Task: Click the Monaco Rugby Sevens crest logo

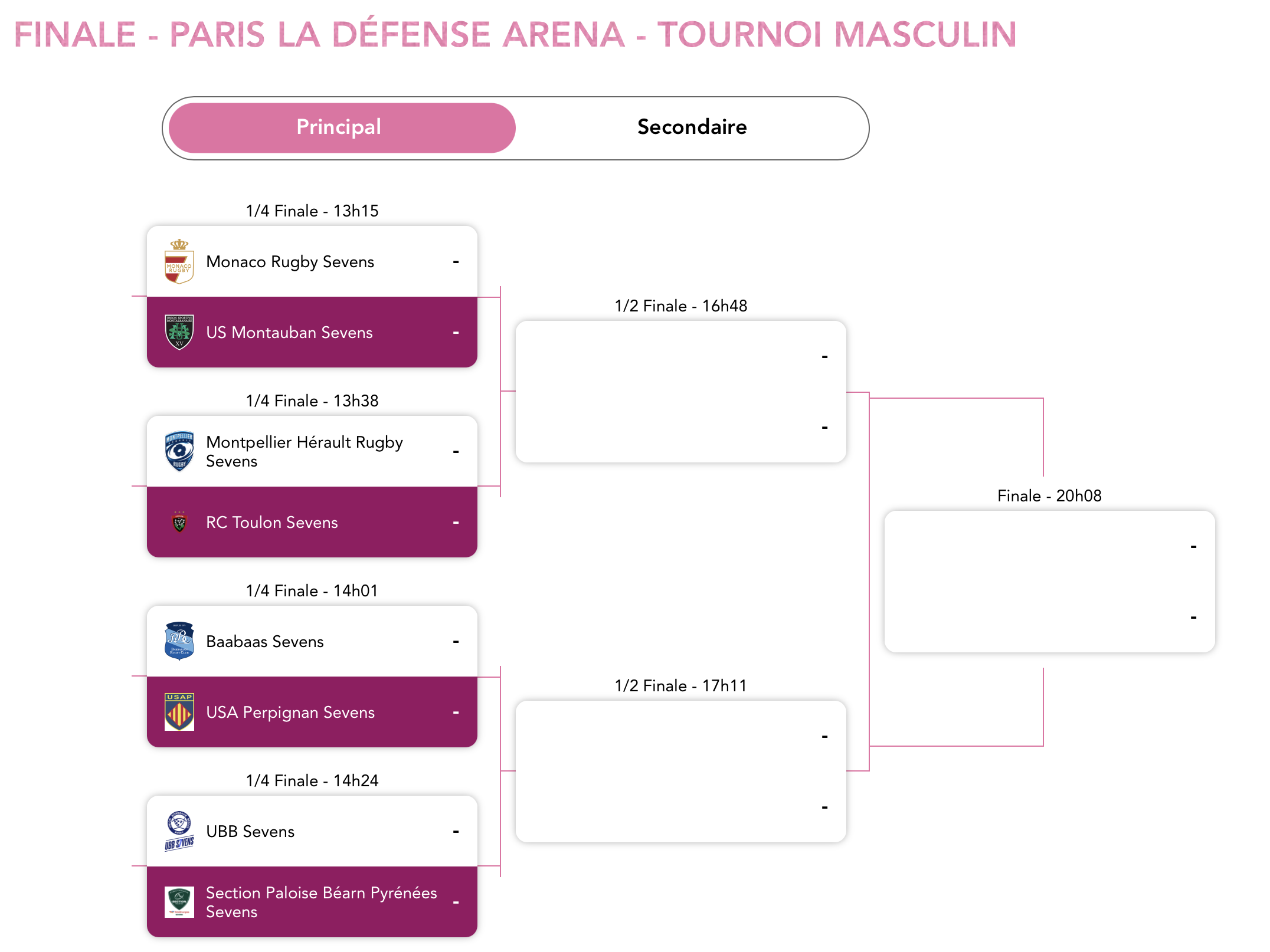Action: 179,261
